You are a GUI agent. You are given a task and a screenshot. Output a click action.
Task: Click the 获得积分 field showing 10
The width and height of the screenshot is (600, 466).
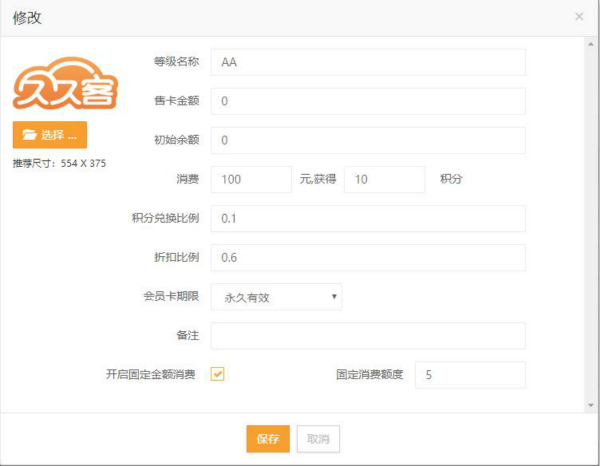384,179
